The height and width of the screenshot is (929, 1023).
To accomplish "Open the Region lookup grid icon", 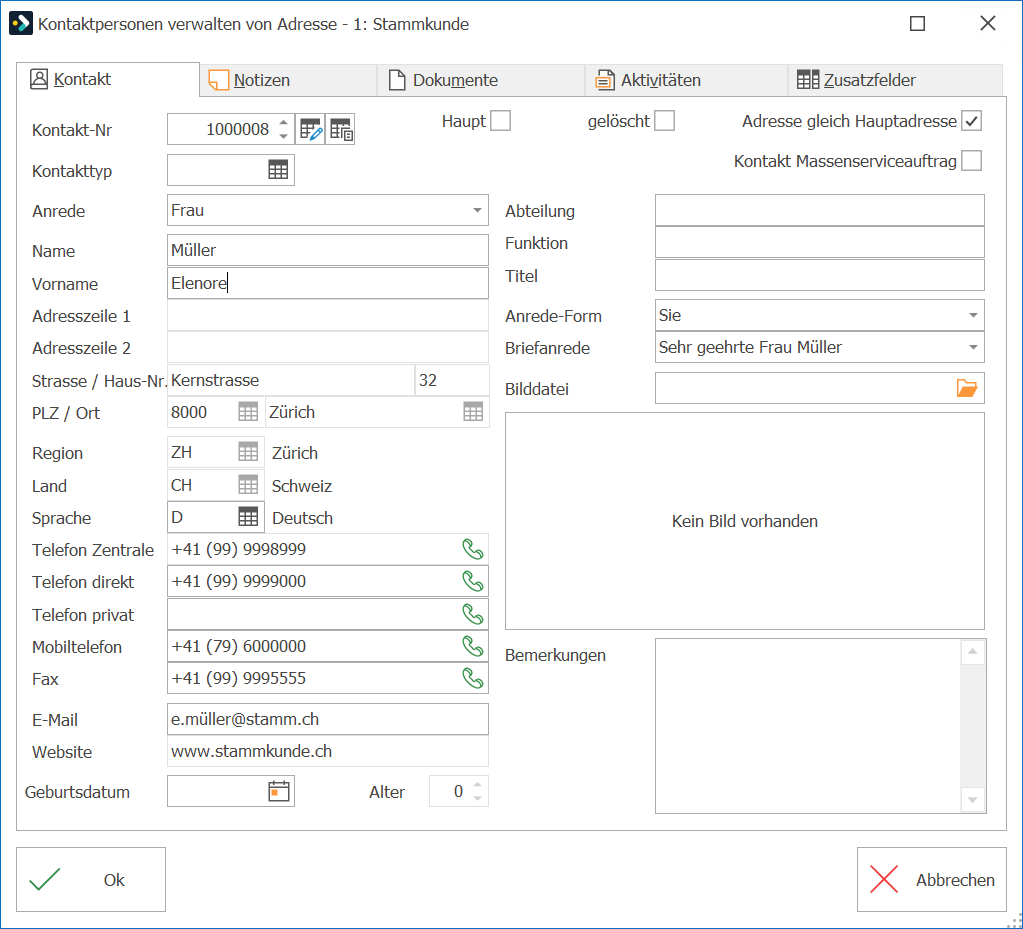I will point(248,452).
